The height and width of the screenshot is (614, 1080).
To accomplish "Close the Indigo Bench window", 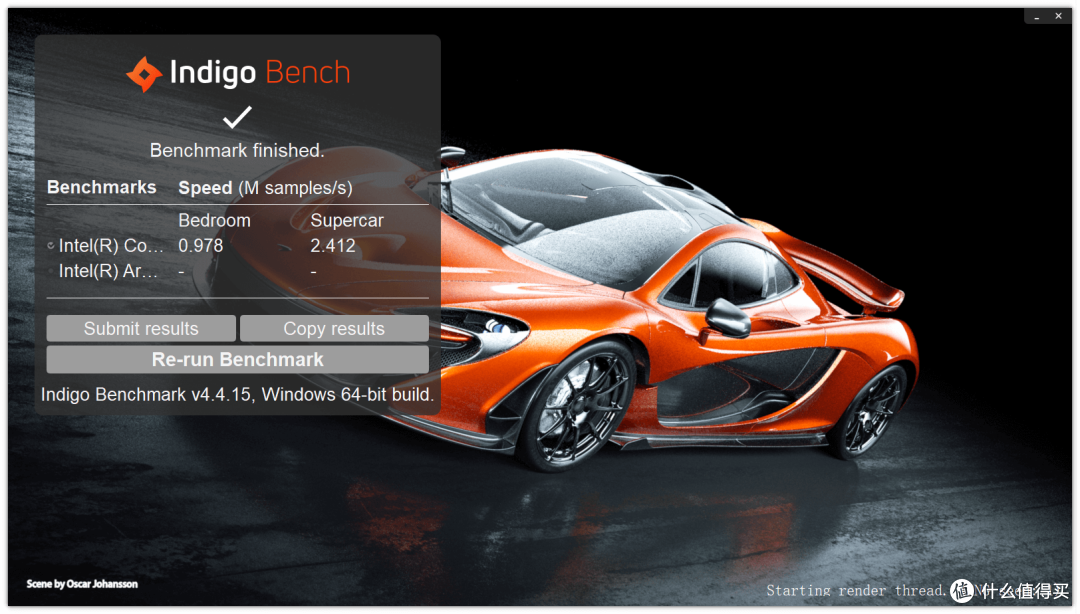I will pos(1059,16).
